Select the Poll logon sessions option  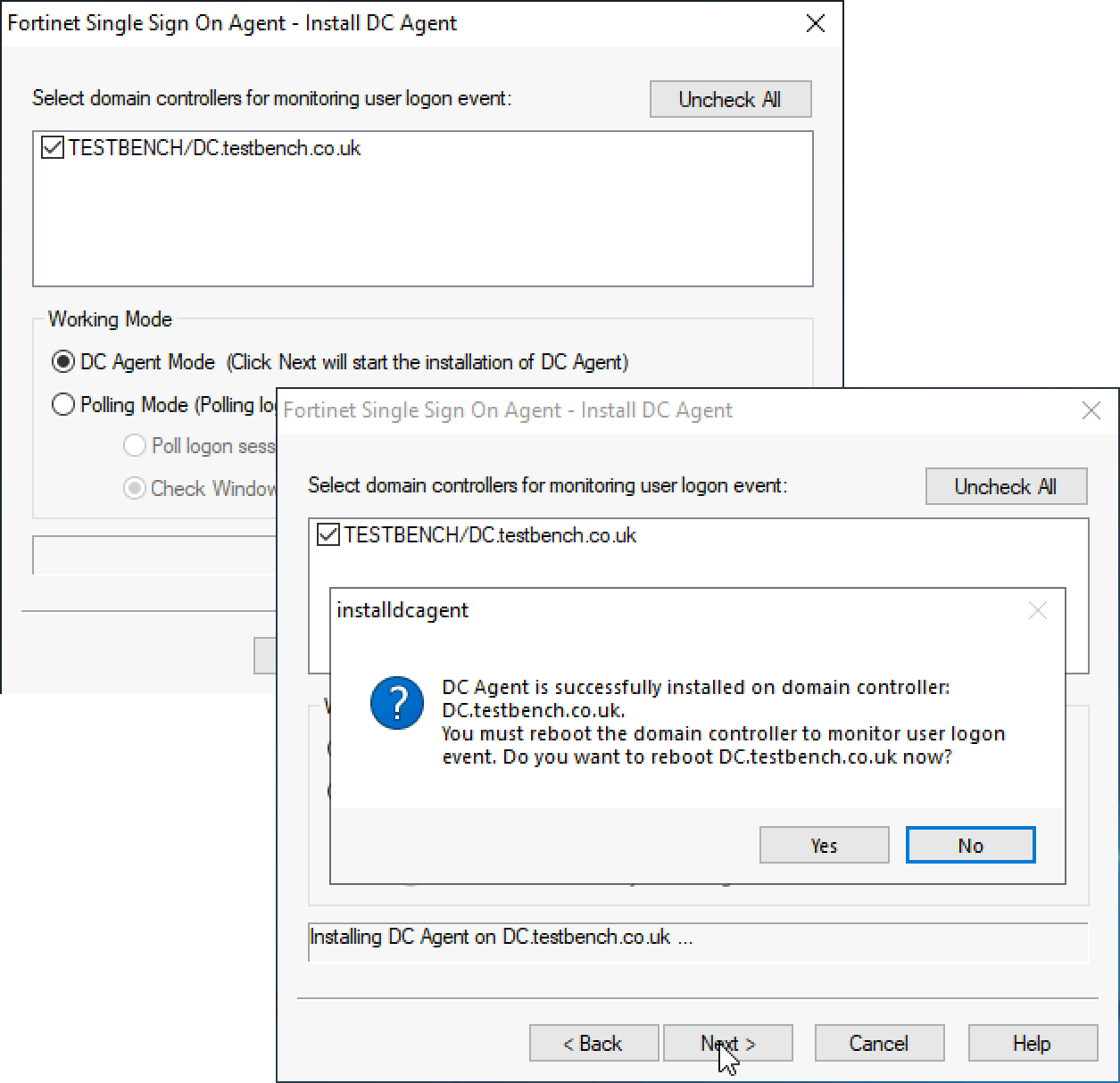pos(134,445)
